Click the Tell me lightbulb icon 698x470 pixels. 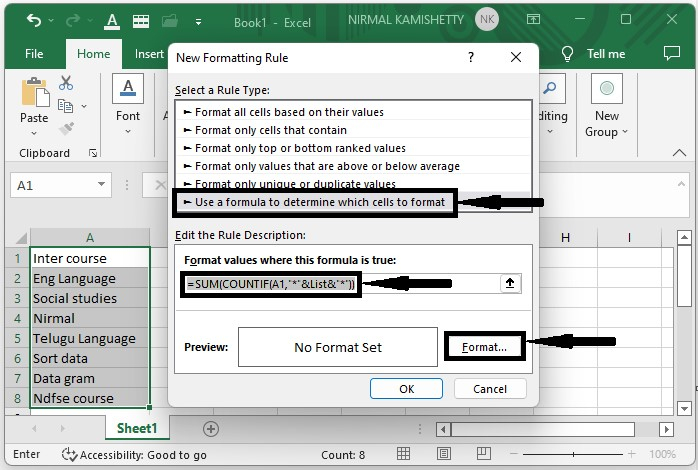click(x=568, y=54)
